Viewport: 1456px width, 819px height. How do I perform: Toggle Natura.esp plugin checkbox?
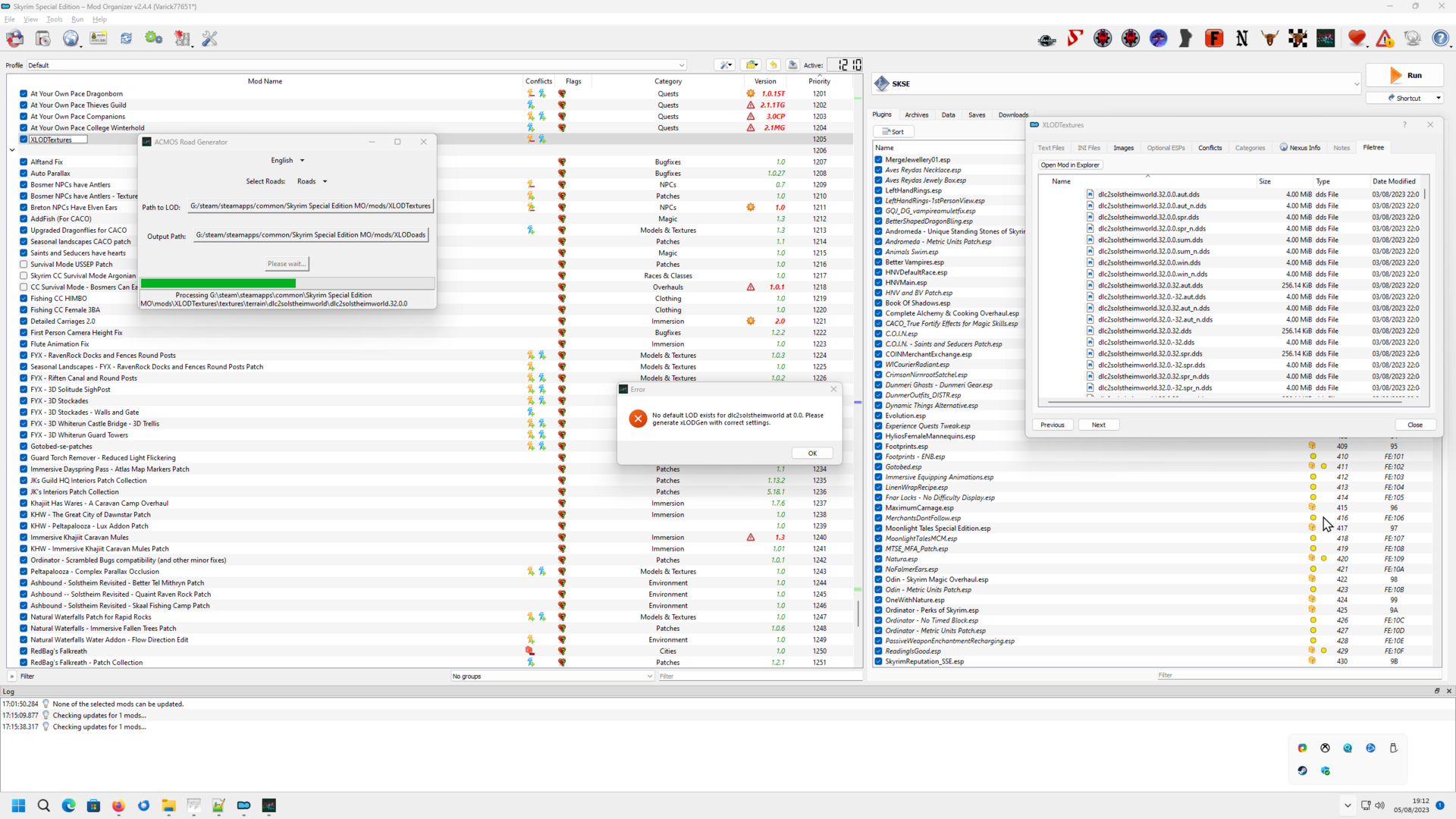878,559
